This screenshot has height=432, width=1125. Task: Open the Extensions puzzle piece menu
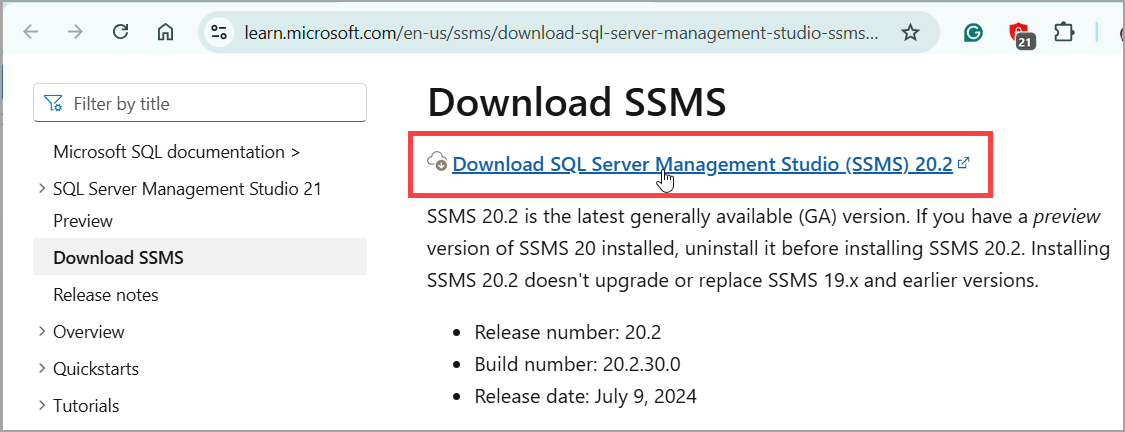[1064, 32]
